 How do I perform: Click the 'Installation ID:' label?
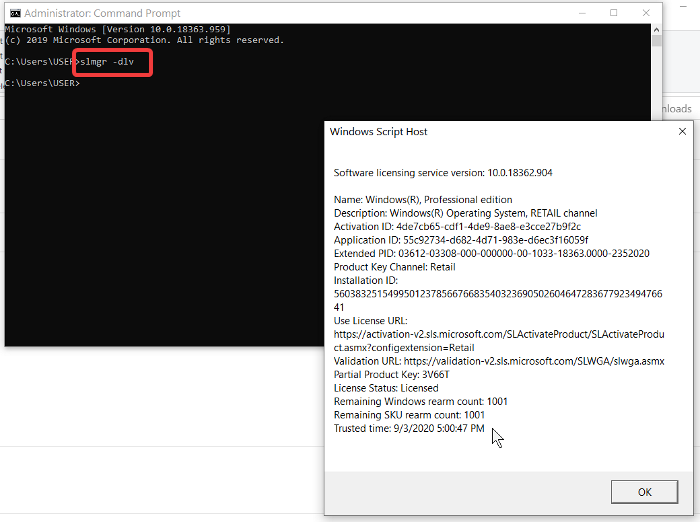tap(366, 280)
